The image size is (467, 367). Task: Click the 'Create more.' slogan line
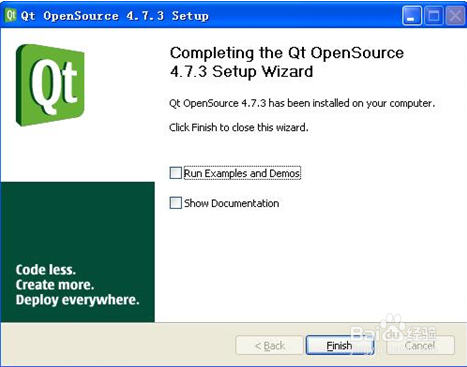(x=55, y=285)
